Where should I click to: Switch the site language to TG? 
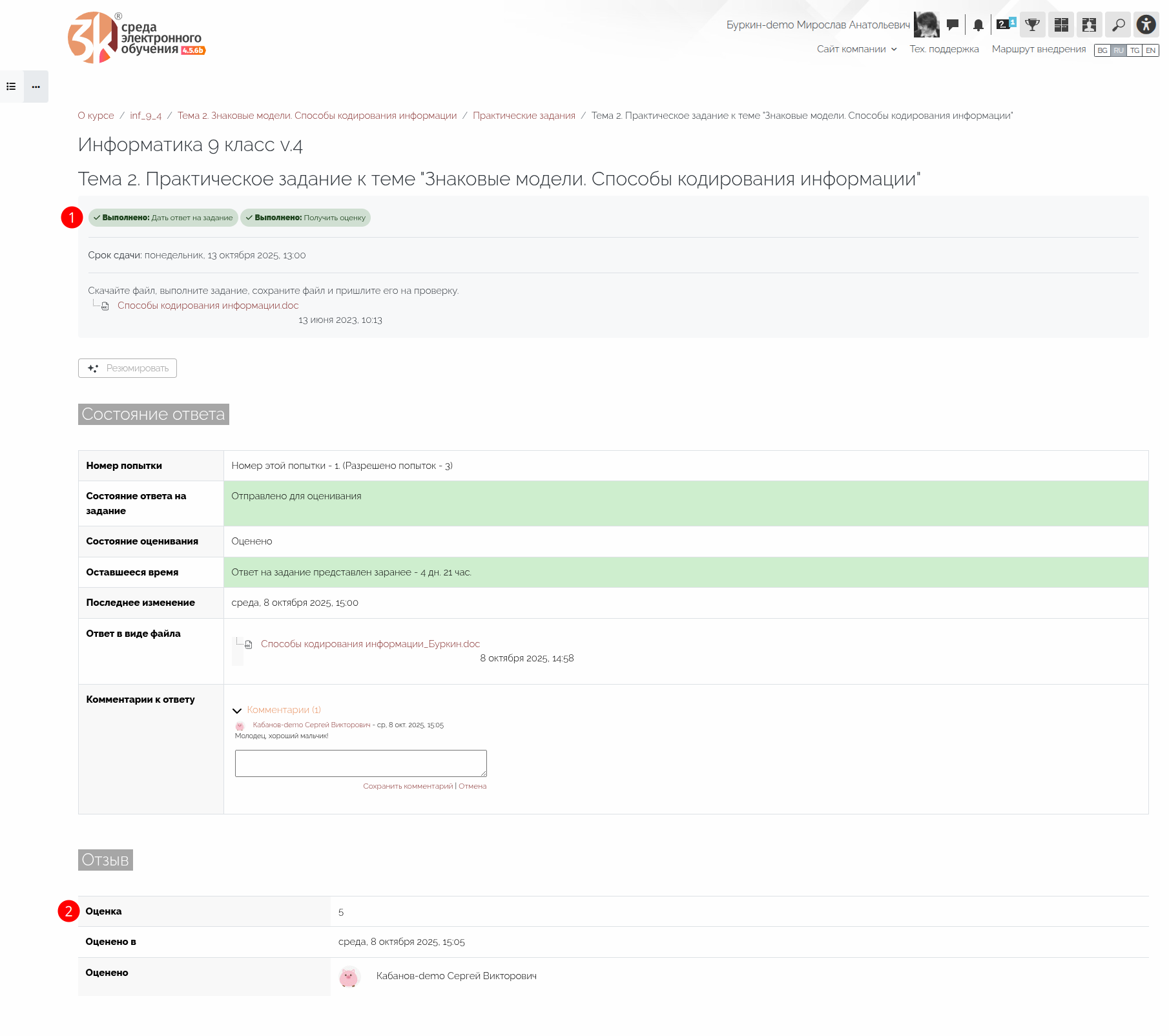pos(1135,50)
